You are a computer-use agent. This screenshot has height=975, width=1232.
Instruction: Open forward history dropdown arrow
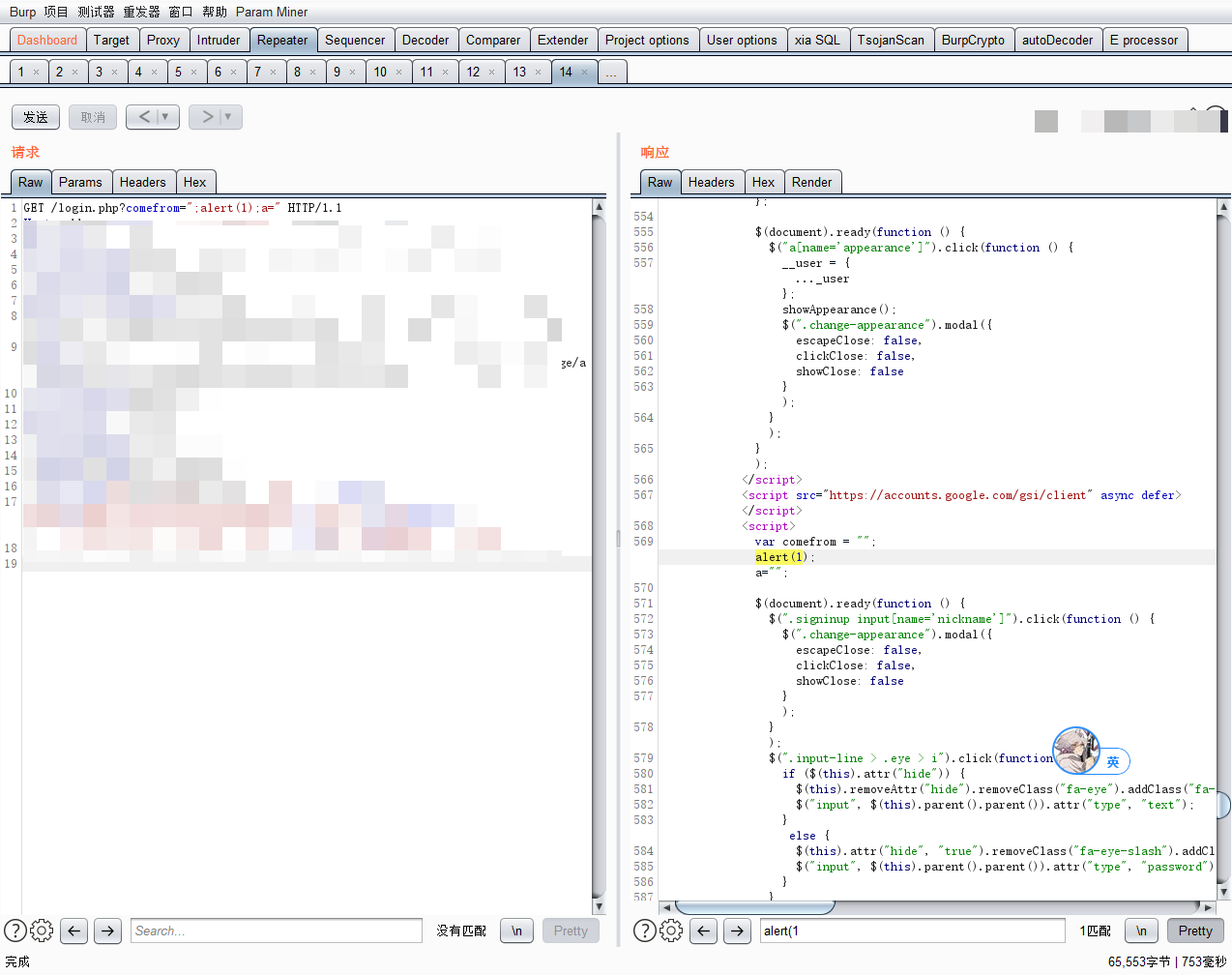pyautogui.click(x=228, y=117)
